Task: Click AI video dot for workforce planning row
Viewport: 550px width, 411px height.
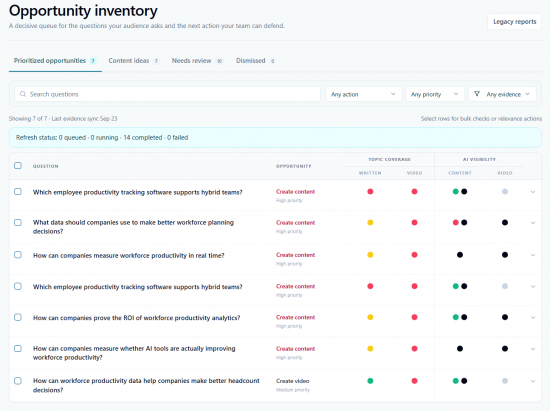Action: coord(505,222)
